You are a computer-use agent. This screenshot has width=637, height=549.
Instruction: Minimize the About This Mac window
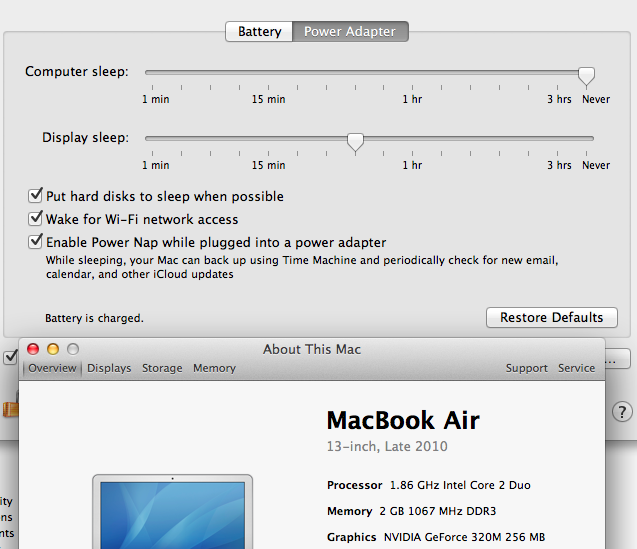click(53, 349)
